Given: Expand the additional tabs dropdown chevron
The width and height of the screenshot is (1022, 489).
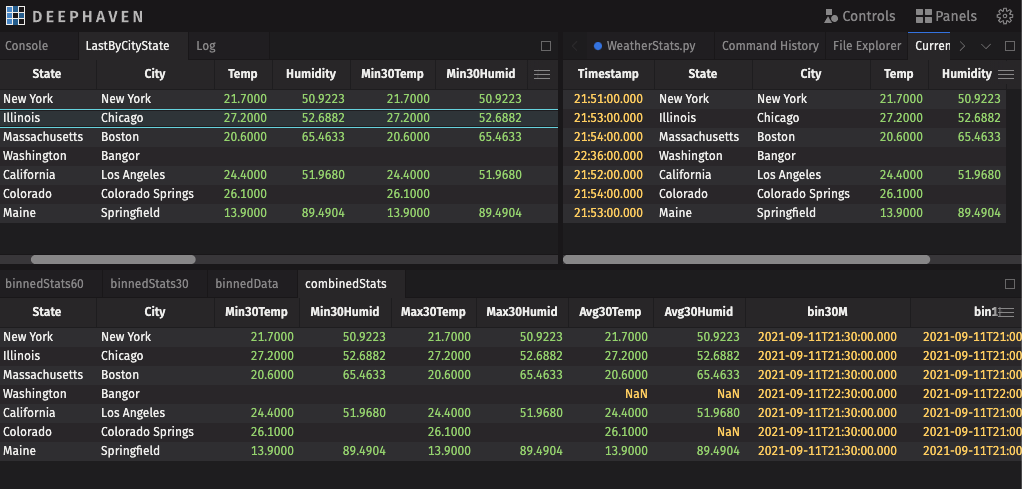Looking at the screenshot, I should pos(985,46).
